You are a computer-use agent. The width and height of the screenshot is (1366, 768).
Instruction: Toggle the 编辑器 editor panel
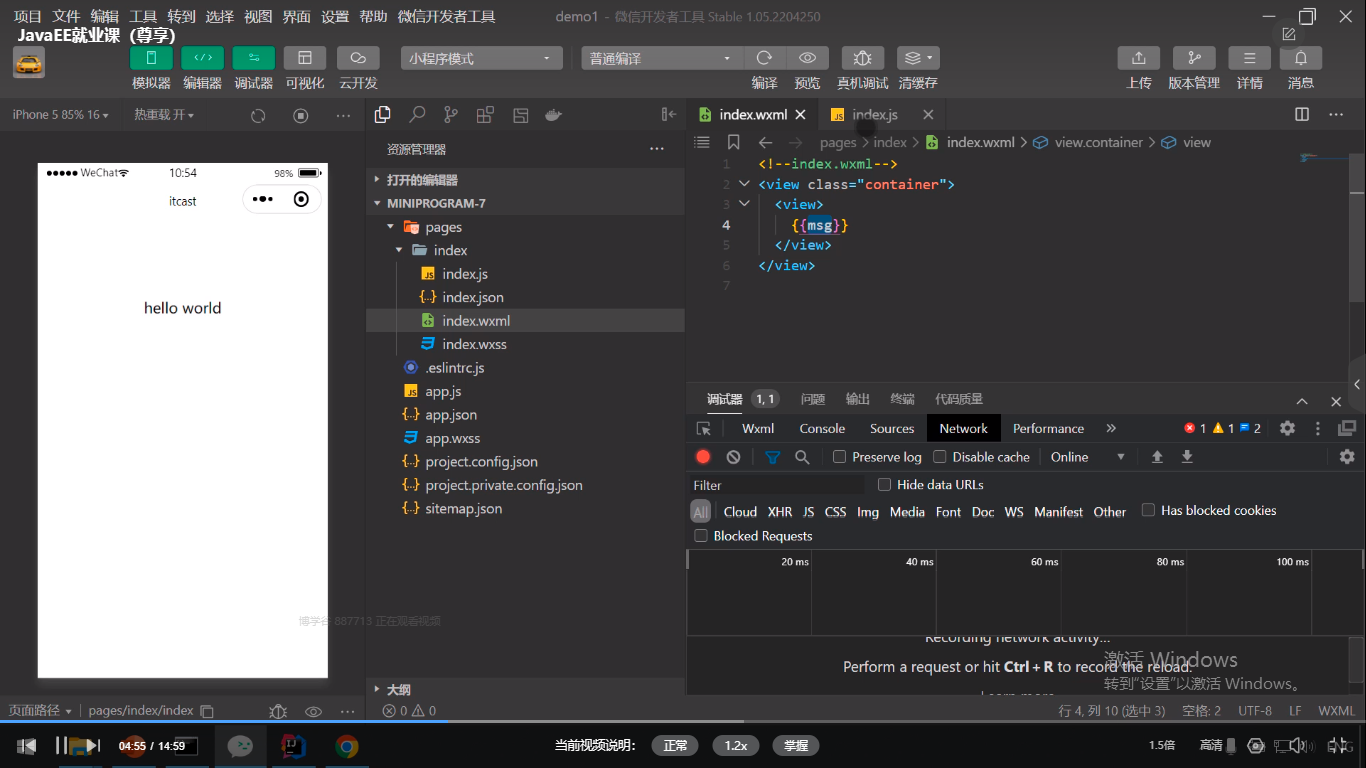pyautogui.click(x=203, y=58)
